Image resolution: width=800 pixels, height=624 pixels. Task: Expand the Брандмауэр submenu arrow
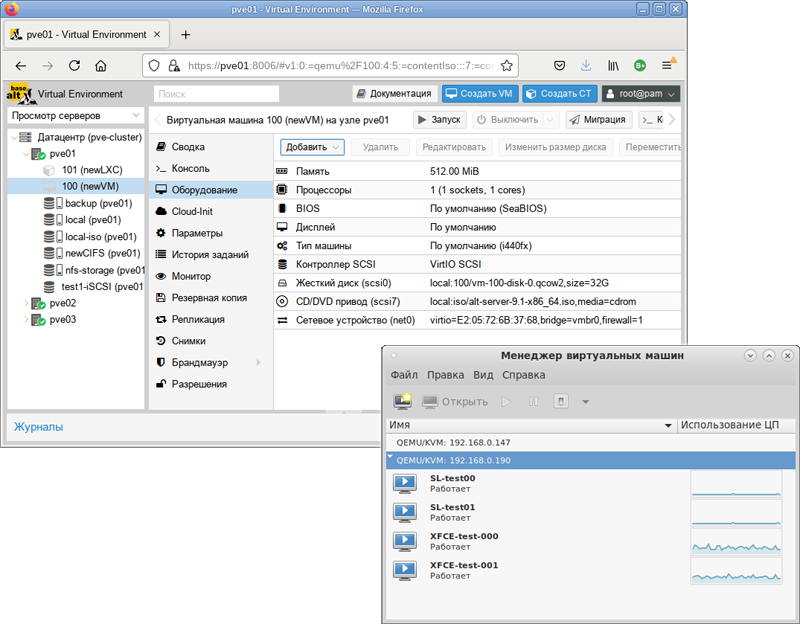coord(258,362)
